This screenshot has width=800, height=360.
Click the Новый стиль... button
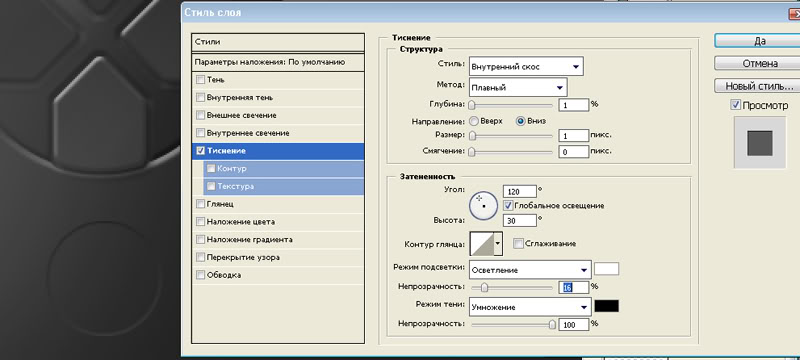(759, 86)
